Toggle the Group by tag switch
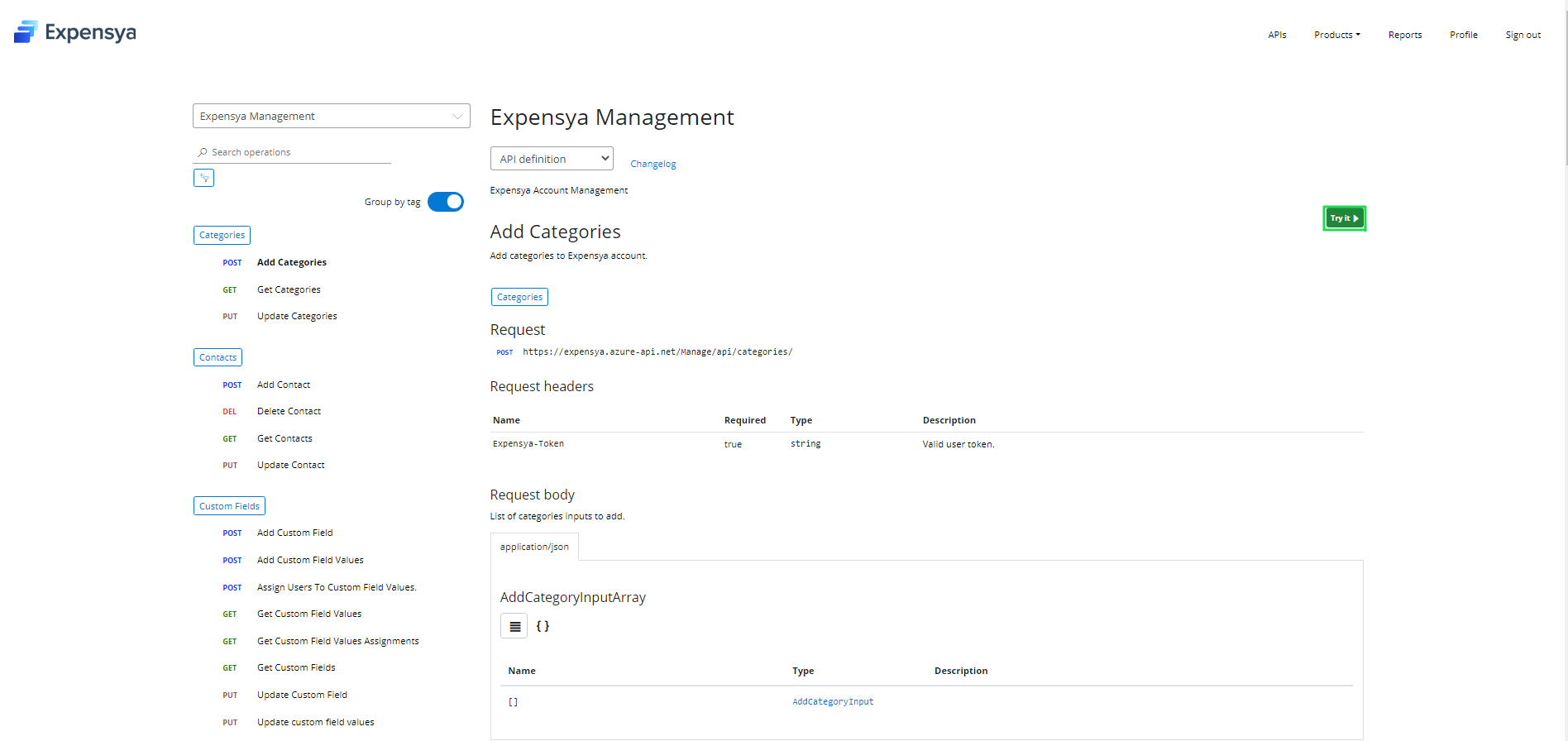The width and height of the screenshot is (1568, 741). point(446,202)
